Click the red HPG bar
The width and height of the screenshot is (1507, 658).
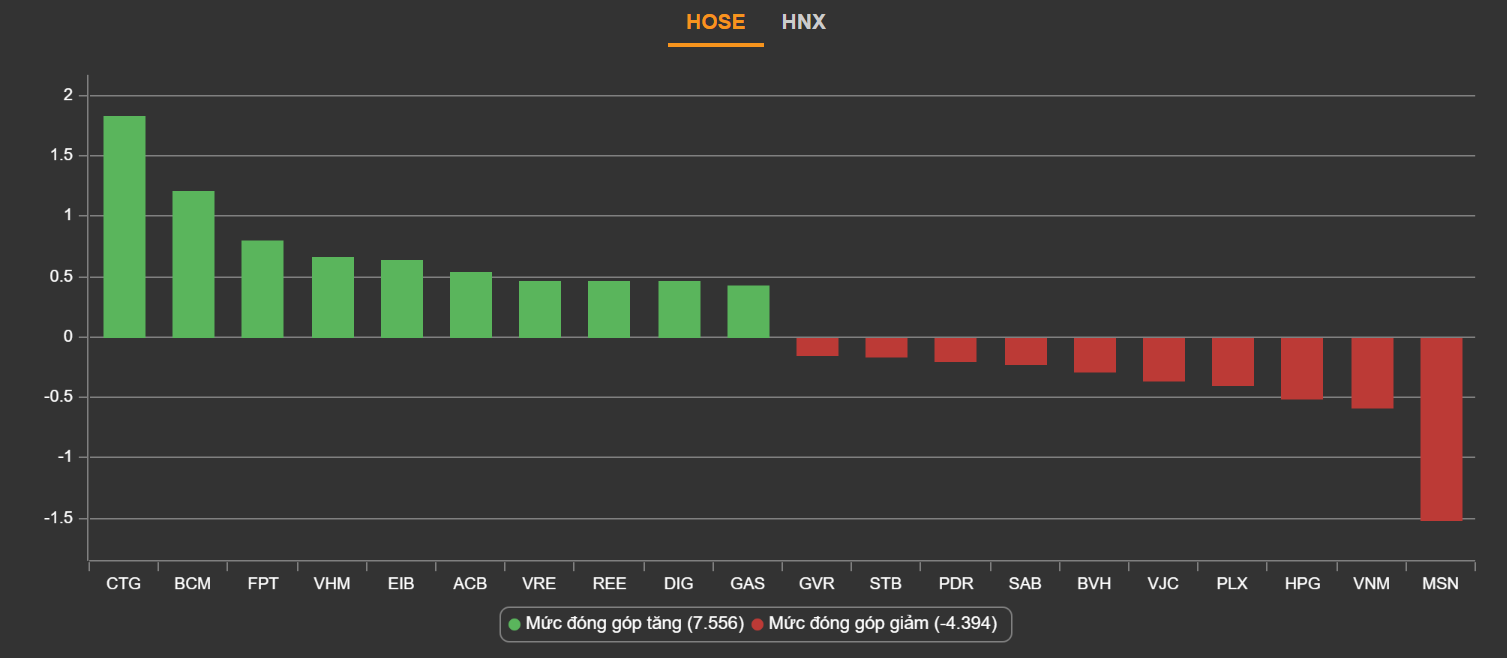coord(1302,368)
